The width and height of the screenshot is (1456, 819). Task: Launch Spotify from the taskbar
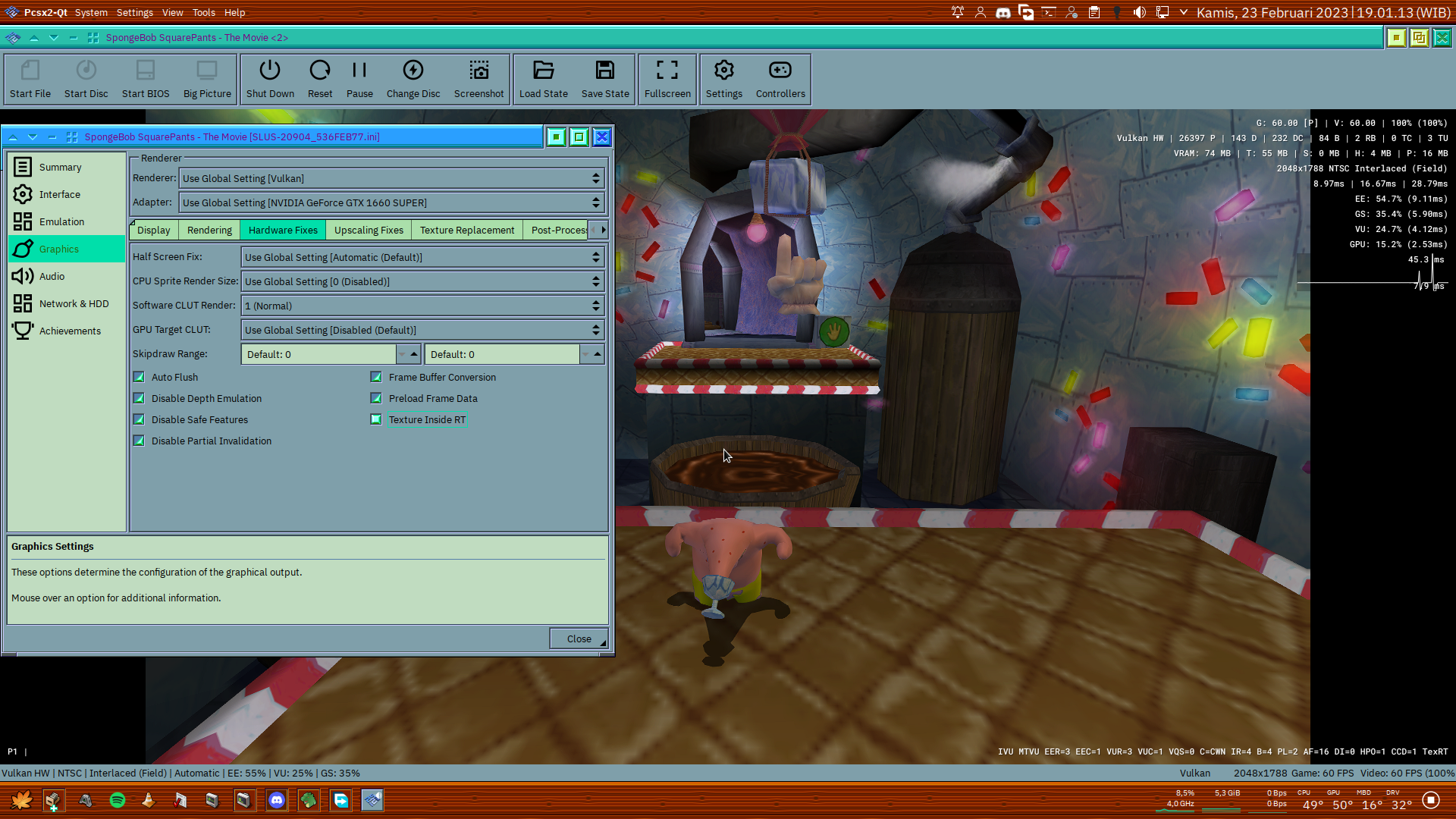point(118,800)
